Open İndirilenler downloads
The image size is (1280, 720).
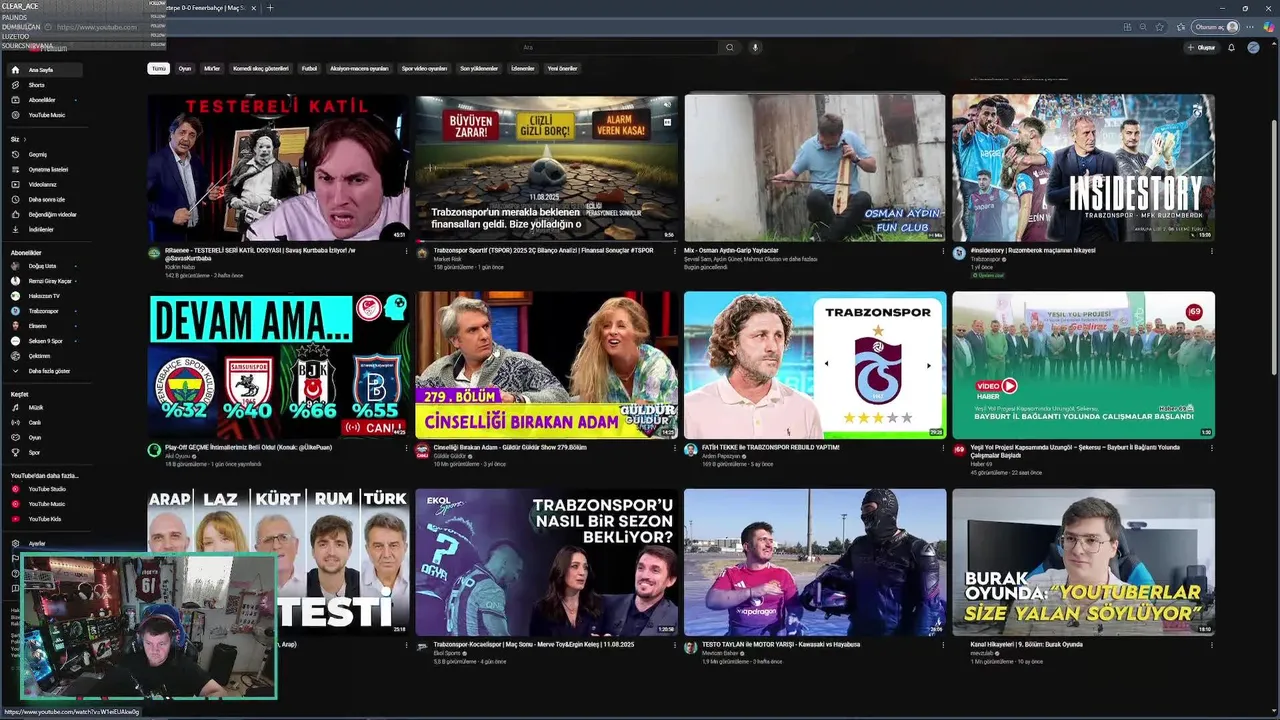(x=43, y=229)
